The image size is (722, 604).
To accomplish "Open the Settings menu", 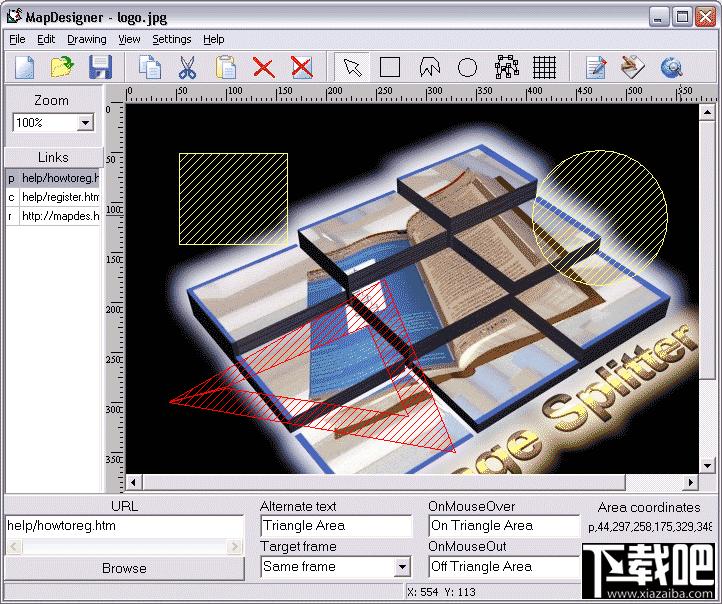I will pos(171,40).
